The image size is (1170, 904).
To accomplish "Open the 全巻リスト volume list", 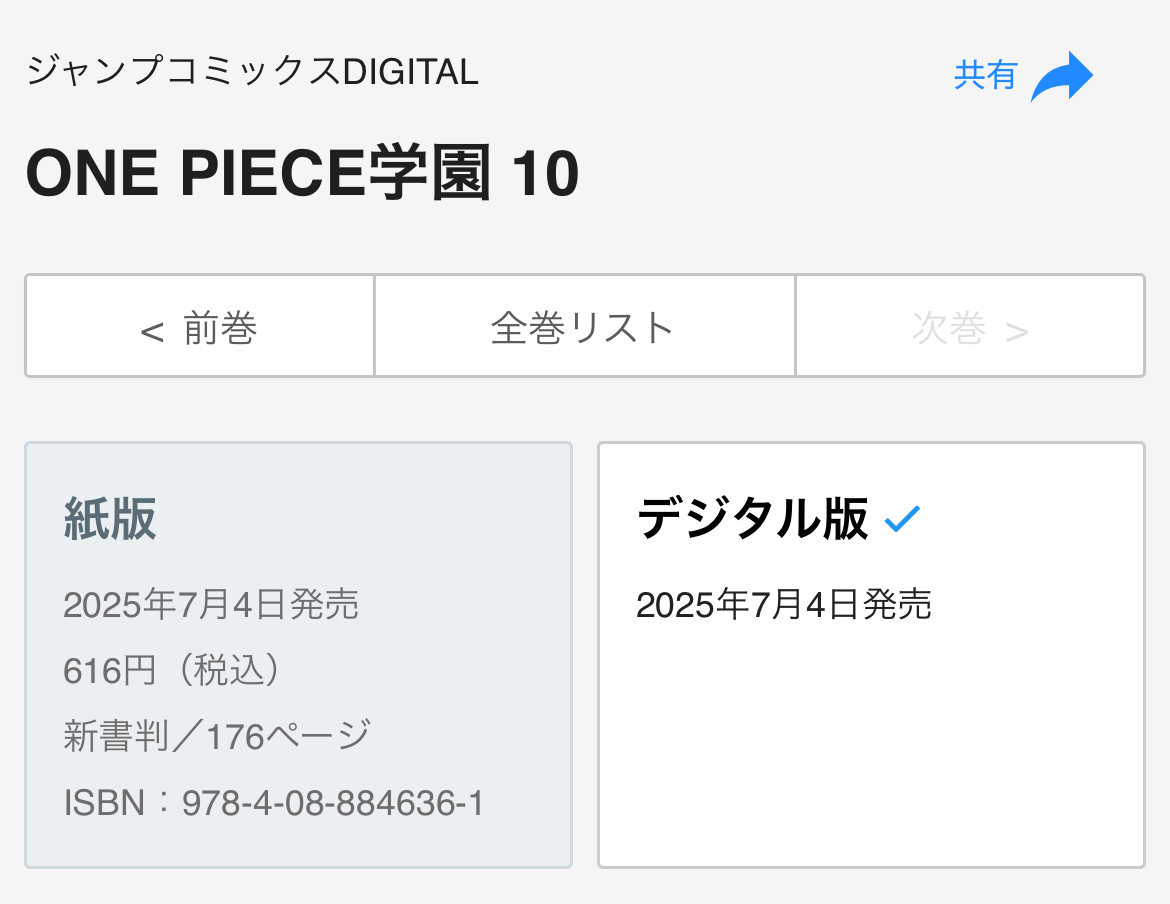I will tap(584, 327).
